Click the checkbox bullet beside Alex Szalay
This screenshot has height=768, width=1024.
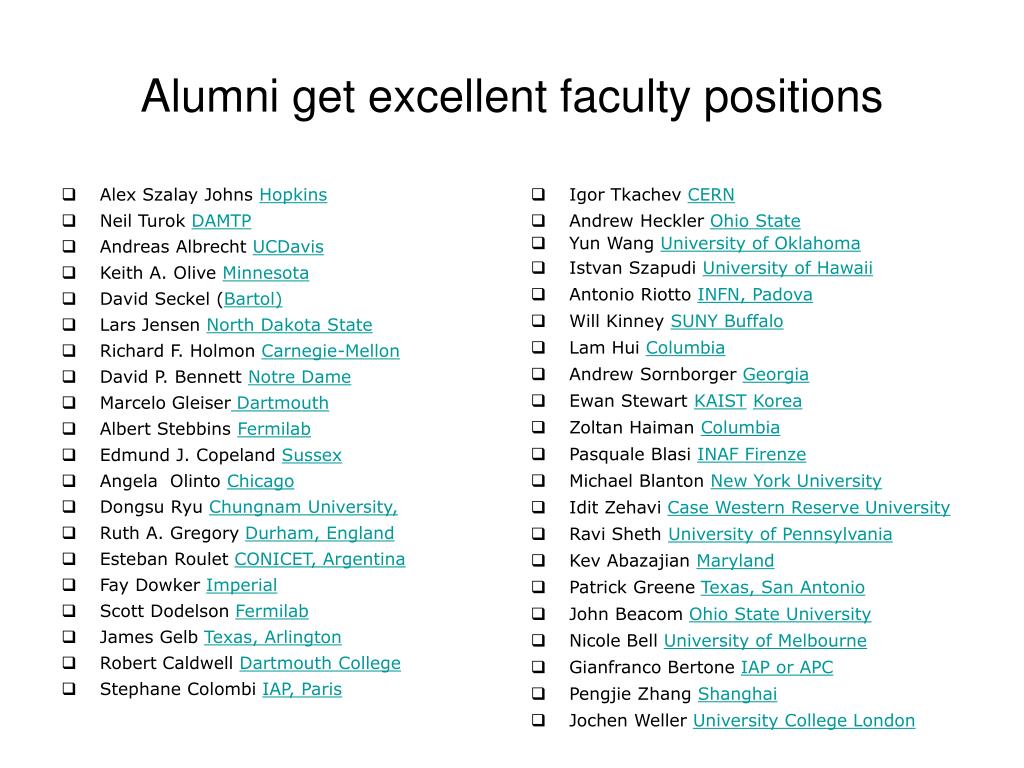(69, 194)
